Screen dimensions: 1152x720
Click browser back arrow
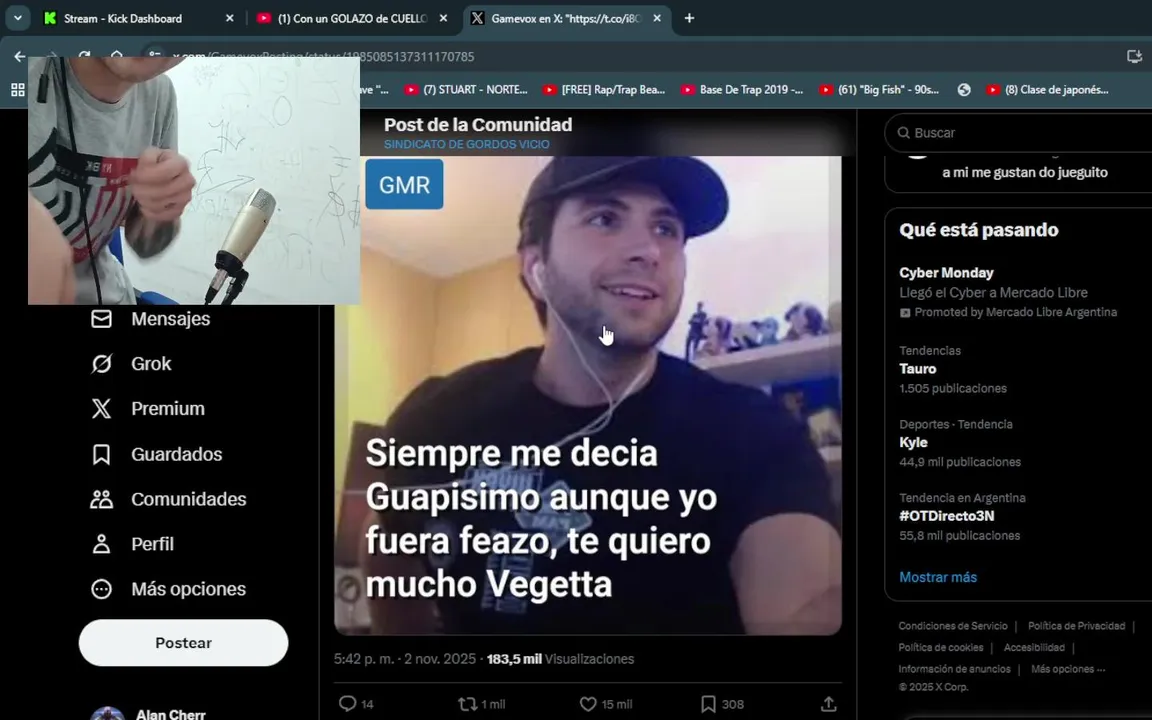(20, 57)
